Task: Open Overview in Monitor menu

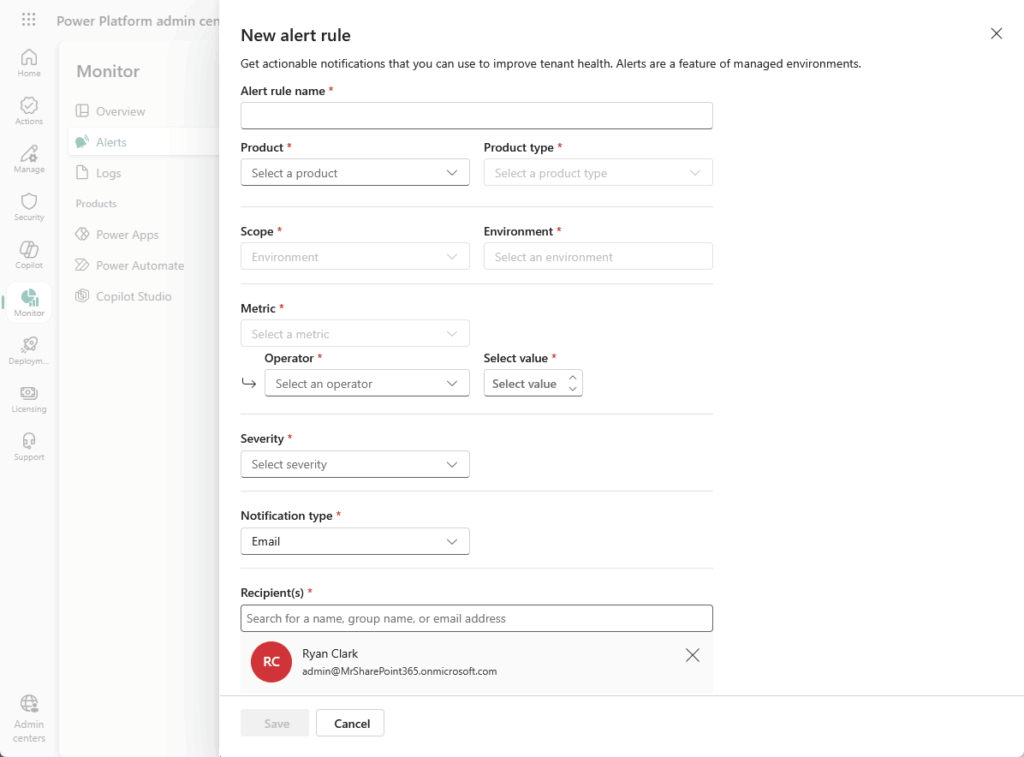Action: (x=120, y=112)
